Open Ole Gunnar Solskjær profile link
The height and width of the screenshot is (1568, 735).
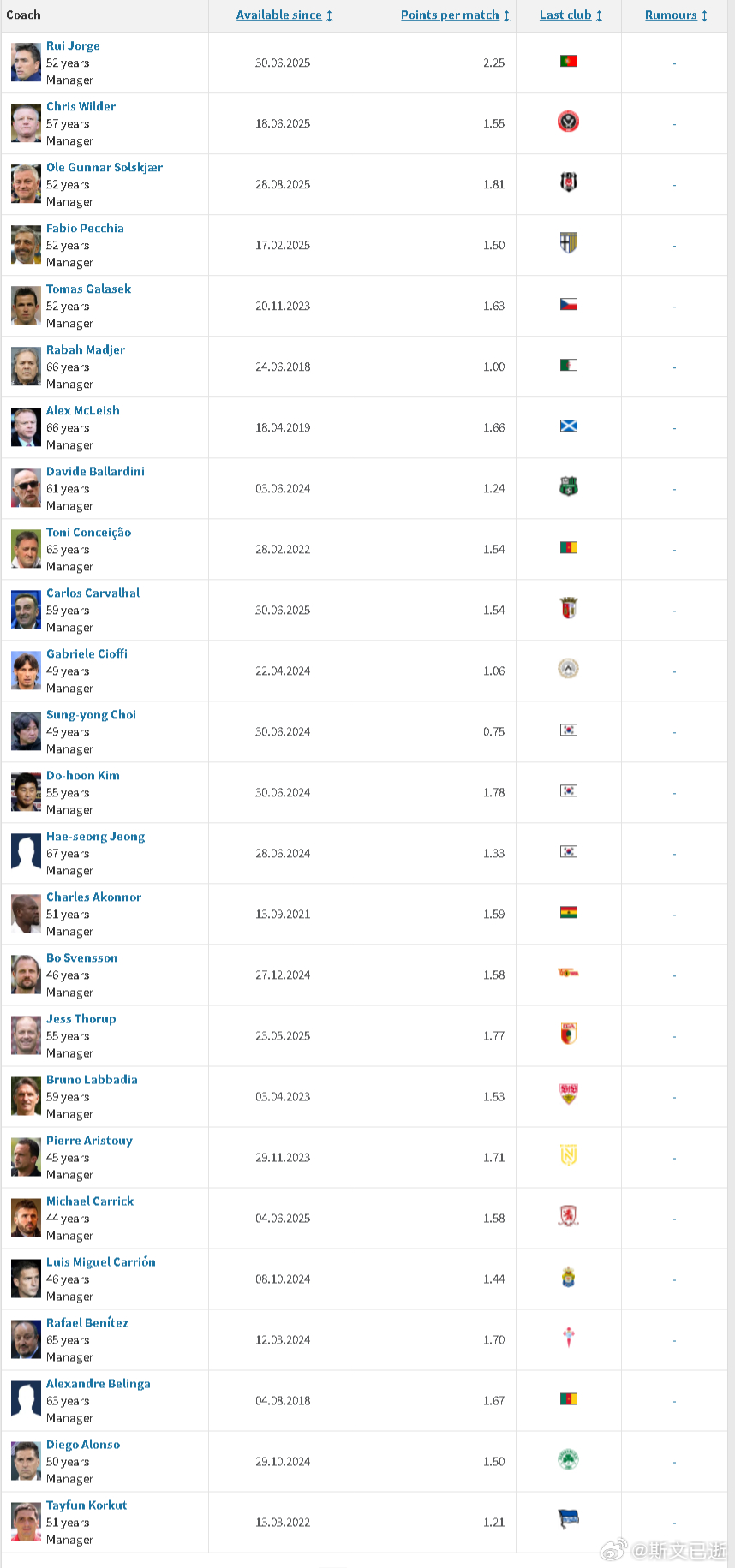tap(105, 167)
